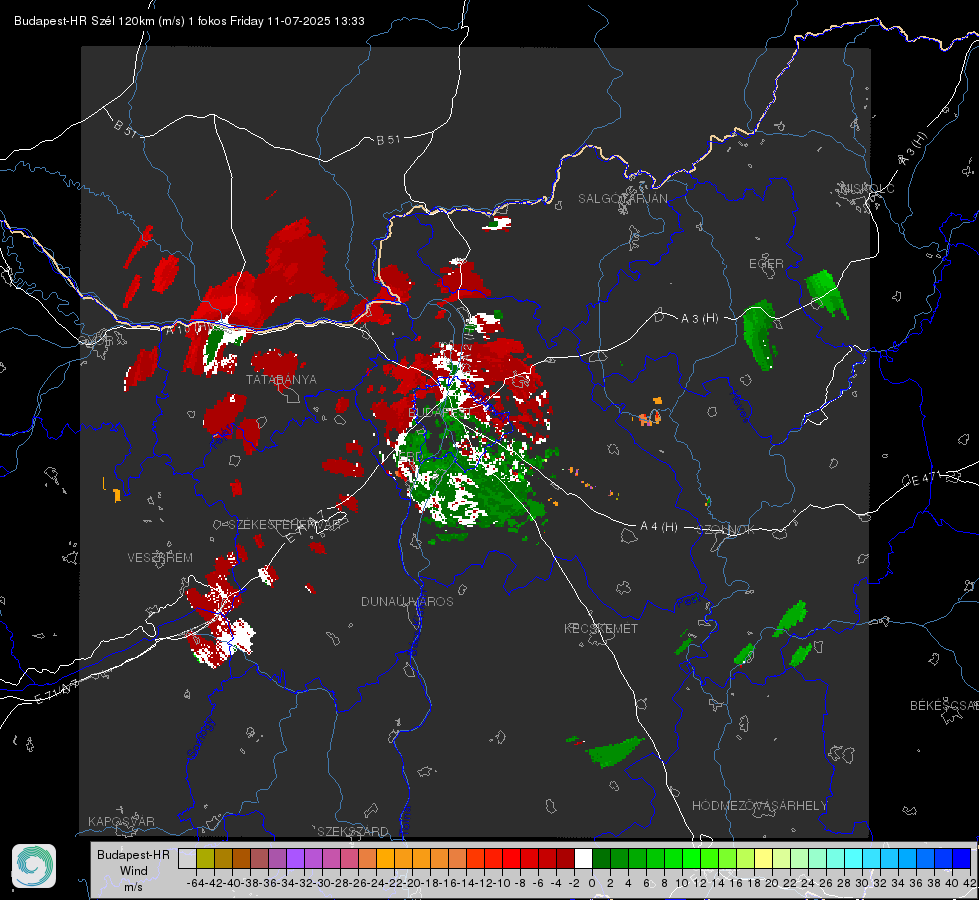The image size is (979, 900).
Task: Pick the darkest blue swatch at the legend's end
Action: 962,859
